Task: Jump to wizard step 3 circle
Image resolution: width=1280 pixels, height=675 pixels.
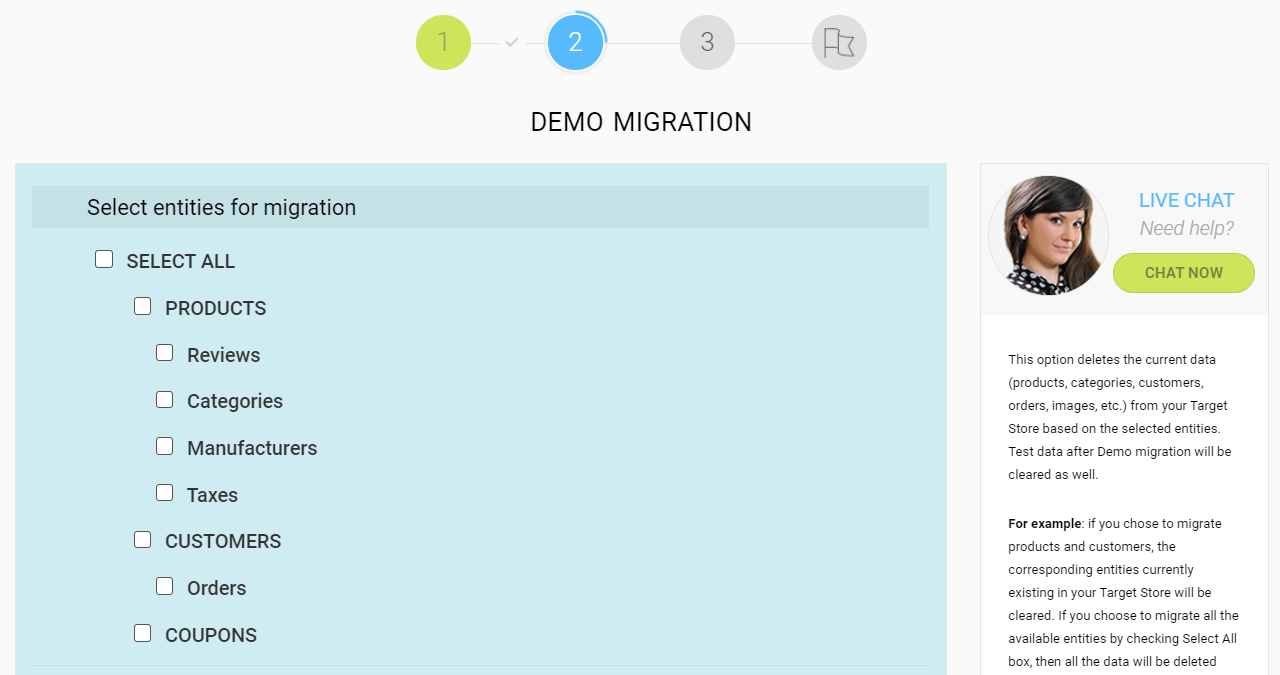Action: (707, 43)
